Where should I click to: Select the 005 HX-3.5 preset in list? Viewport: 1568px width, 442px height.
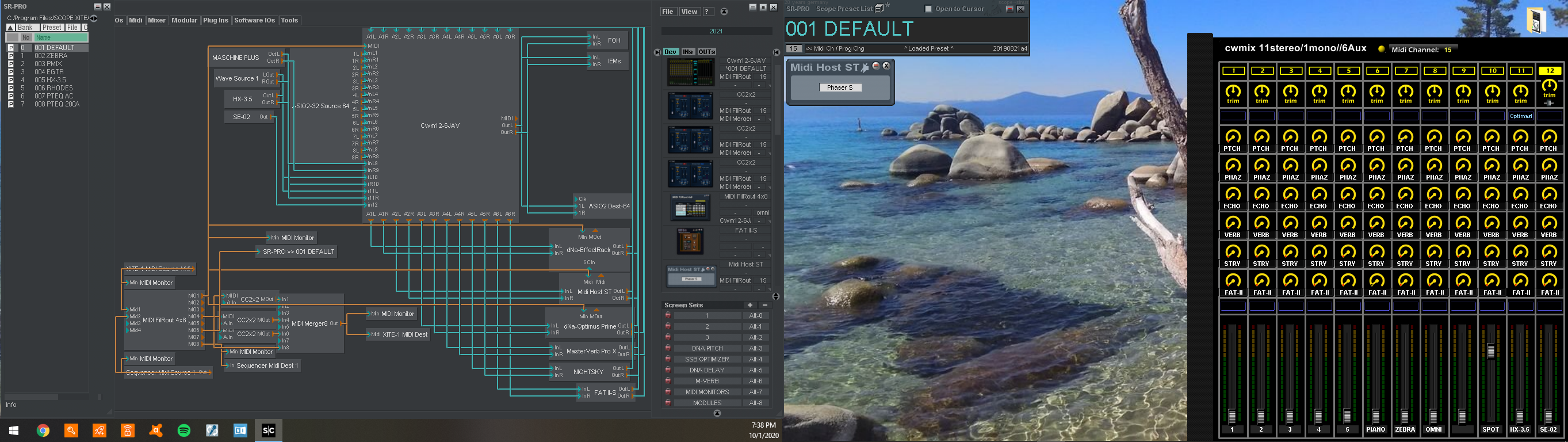pyautogui.click(x=50, y=80)
